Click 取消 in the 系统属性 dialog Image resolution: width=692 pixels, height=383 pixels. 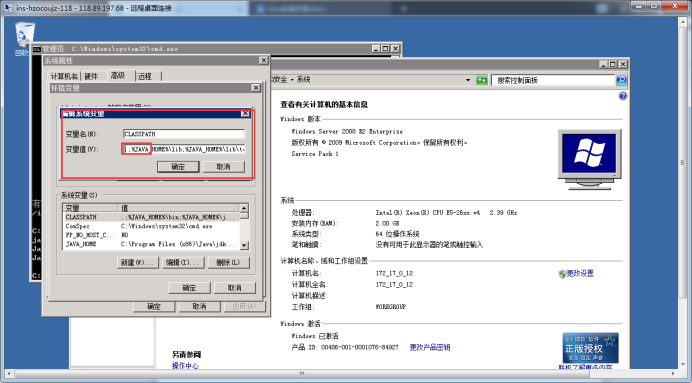click(199, 306)
